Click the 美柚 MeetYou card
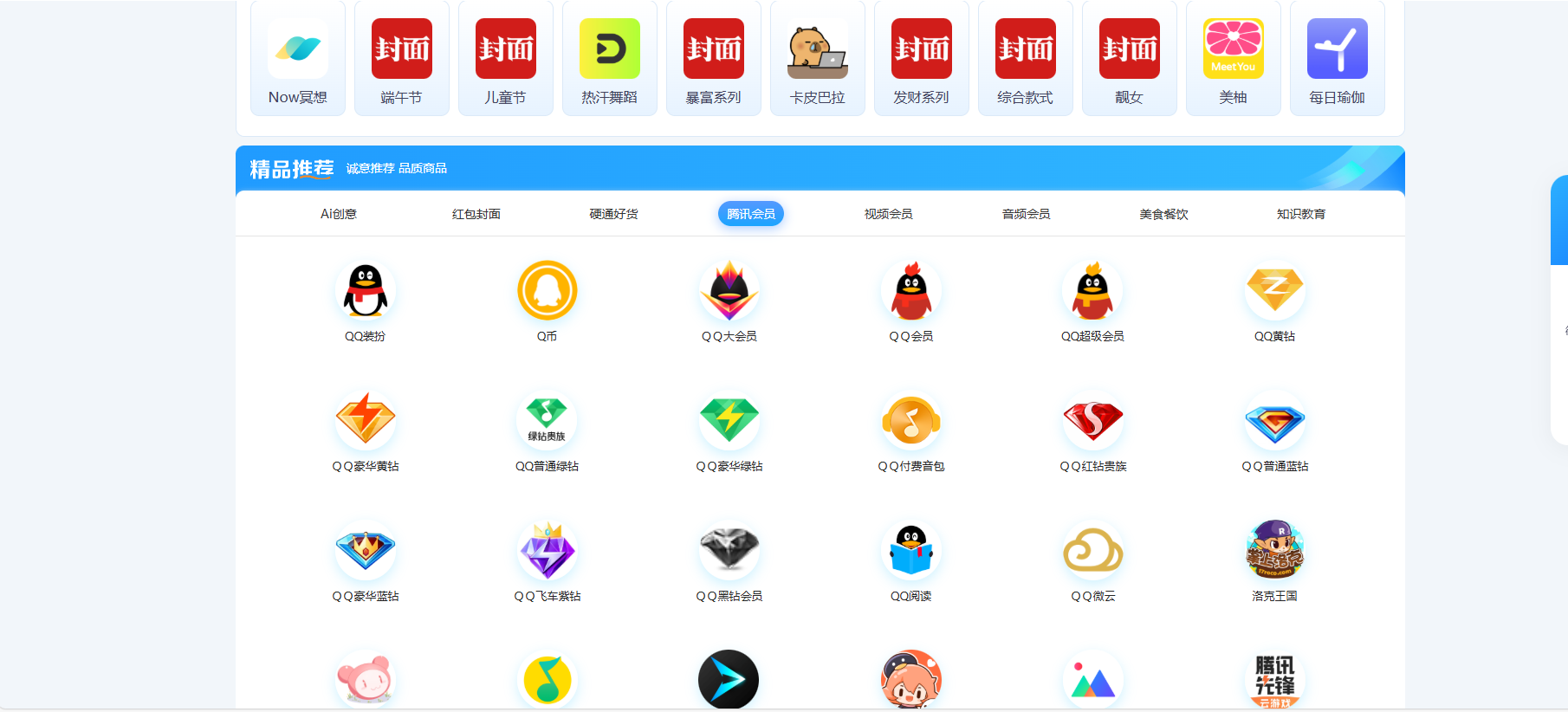This screenshot has height=712, width=1568. 1233,59
